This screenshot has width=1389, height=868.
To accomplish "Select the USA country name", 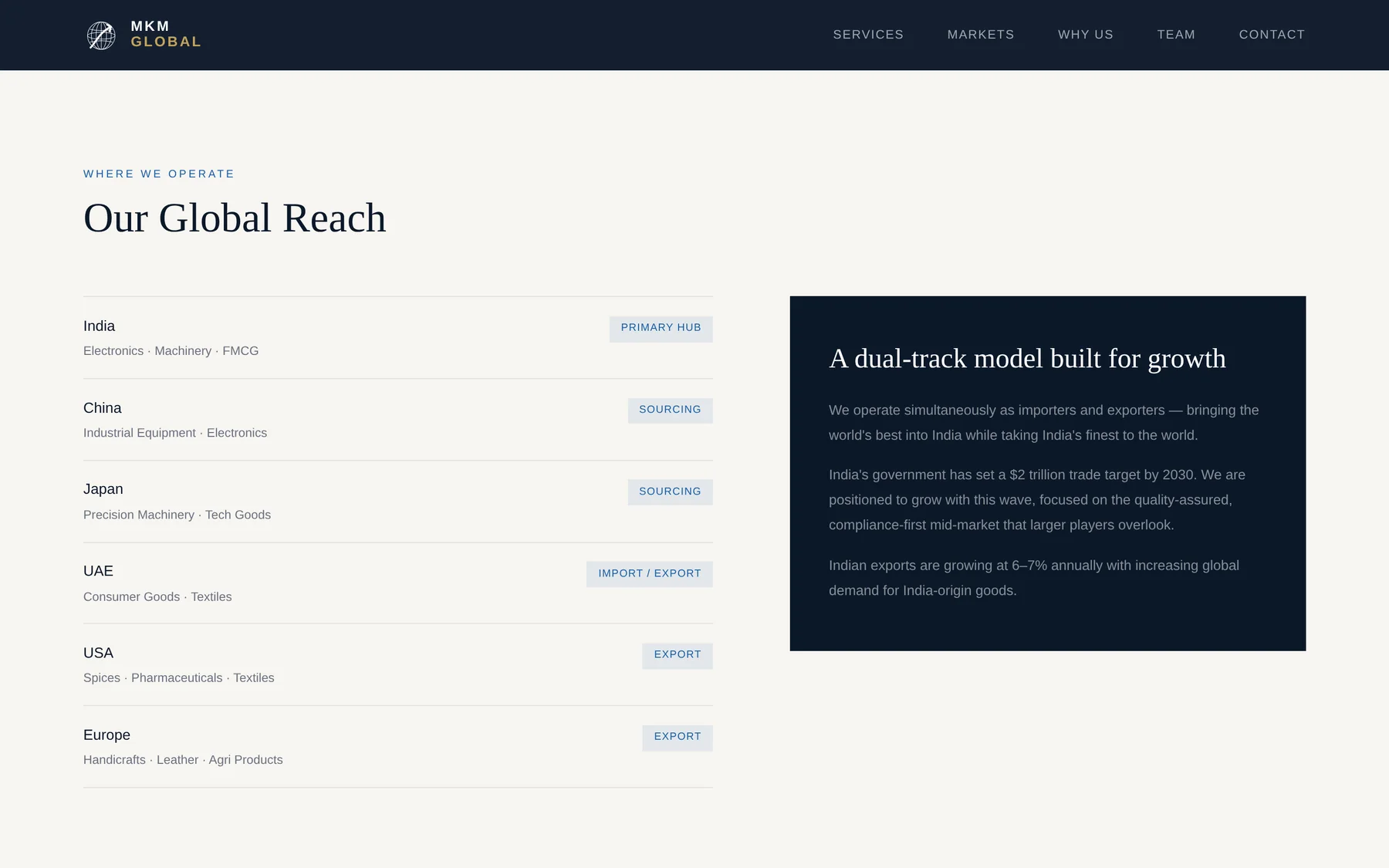I will (98, 653).
